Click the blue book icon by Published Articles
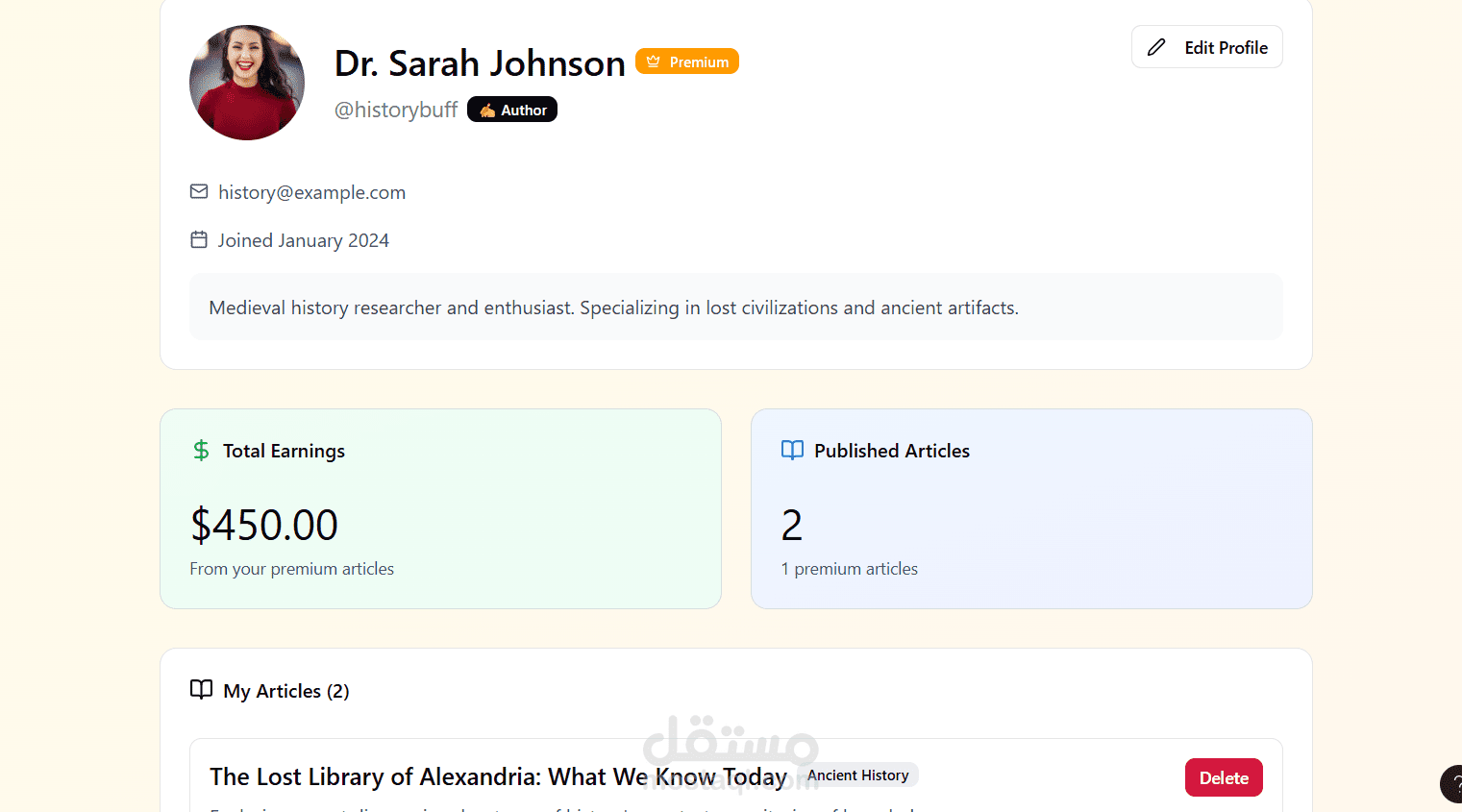The height and width of the screenshot is (812, 1462). [792, 451]
